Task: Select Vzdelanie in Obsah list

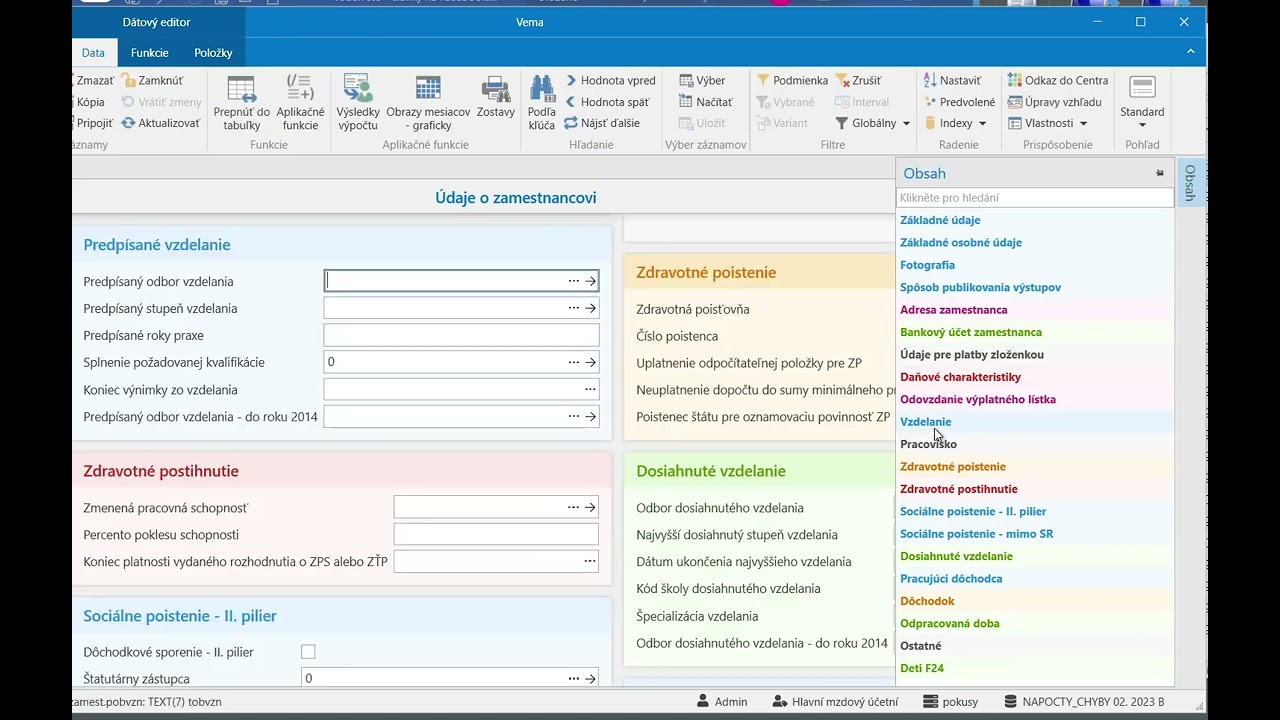Action: 925,422
